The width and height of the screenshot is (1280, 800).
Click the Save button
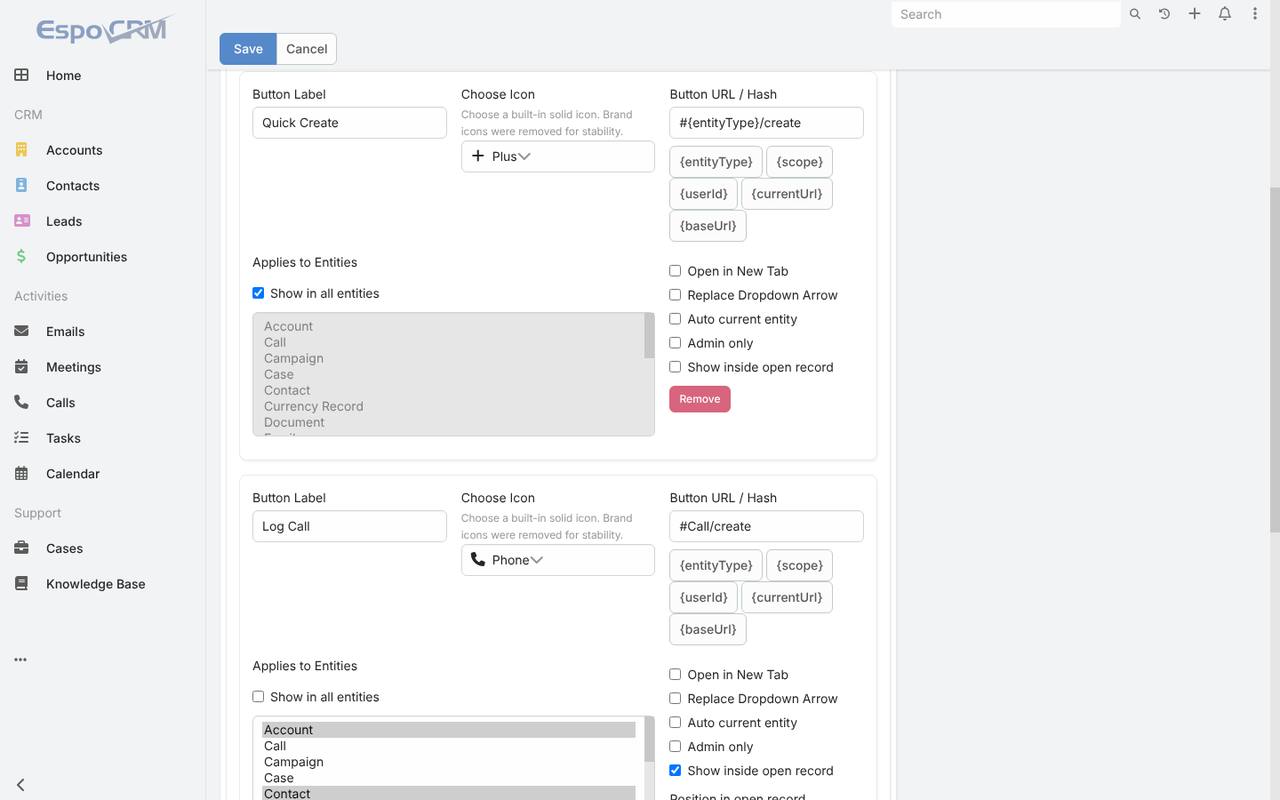click(248, 49)
